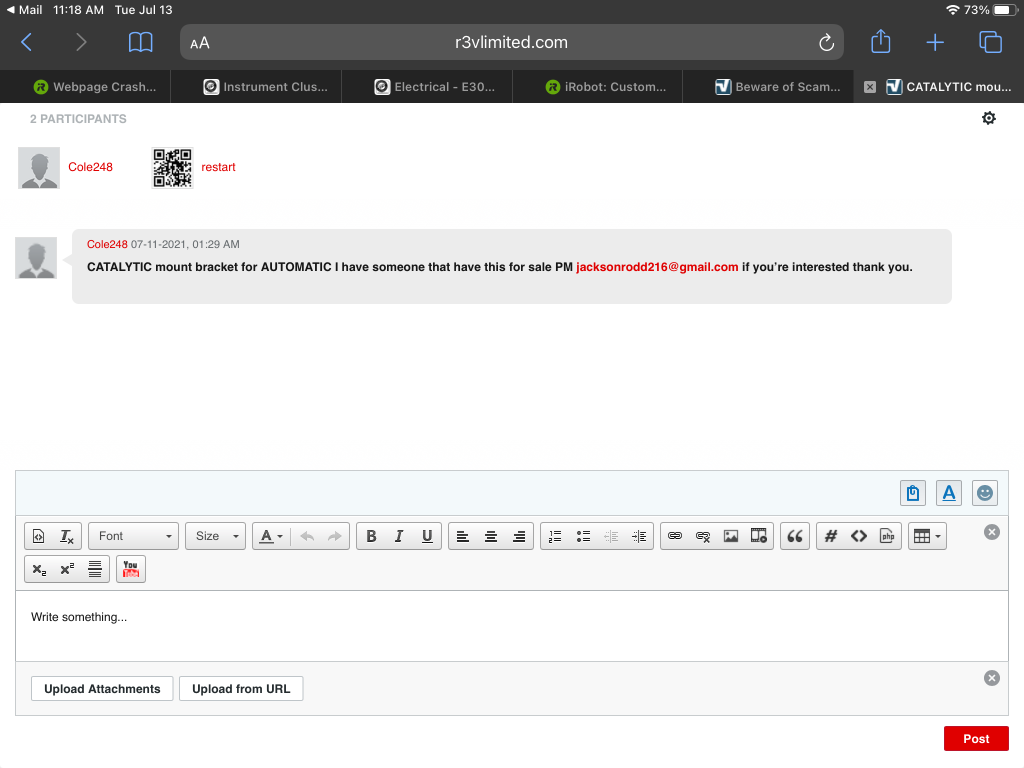This screenshot has height=768, width=1024.
Task: Toggle underline text formatting
Action: click(427, 536)
